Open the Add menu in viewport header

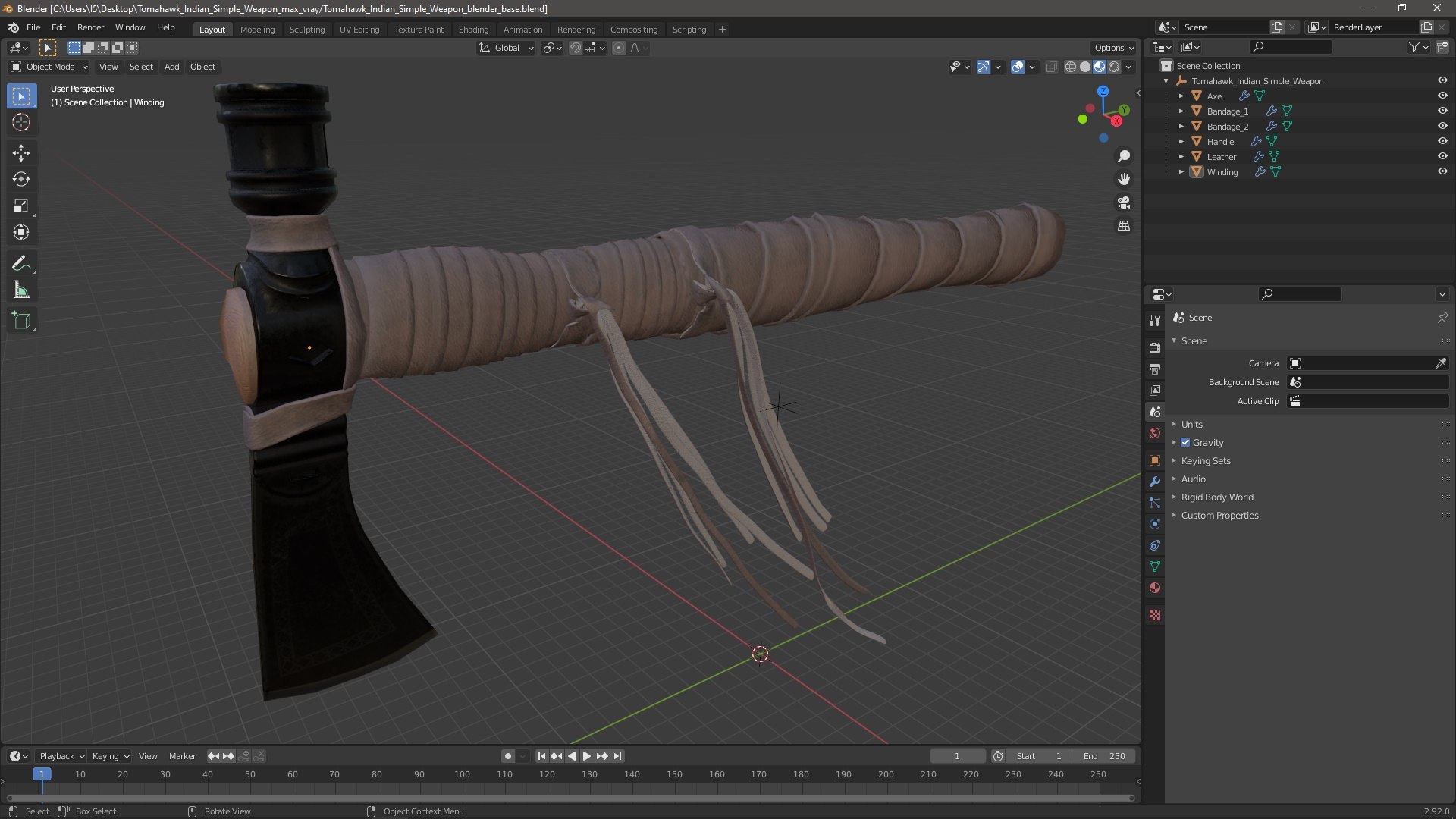172,67
